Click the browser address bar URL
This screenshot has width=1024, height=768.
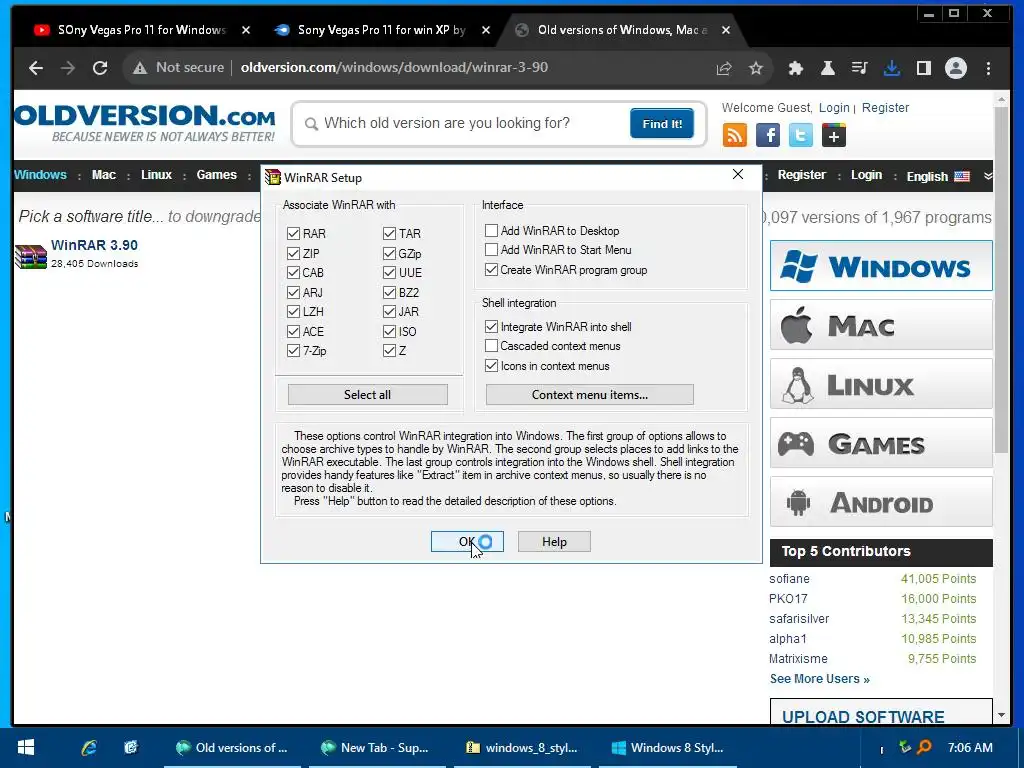[x=394, y=68]
